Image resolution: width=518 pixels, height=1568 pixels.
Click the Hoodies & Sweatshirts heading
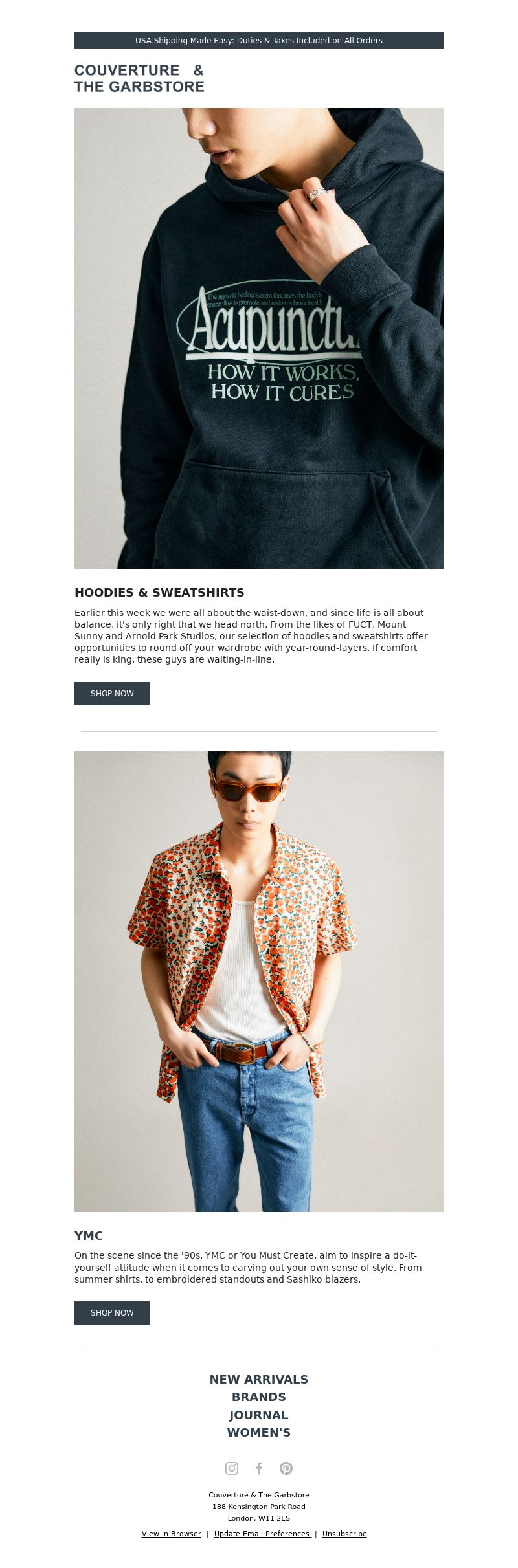[159, 592]
